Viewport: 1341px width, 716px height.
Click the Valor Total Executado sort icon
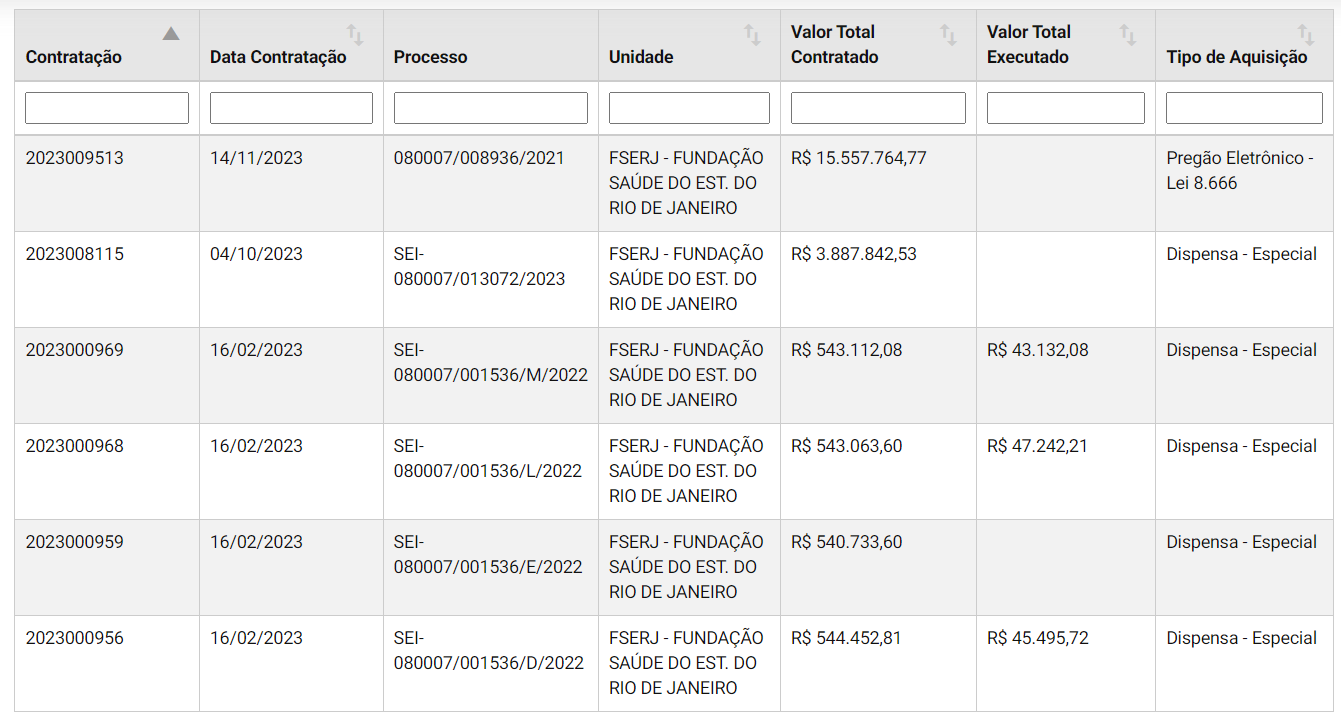[1128, 35]
